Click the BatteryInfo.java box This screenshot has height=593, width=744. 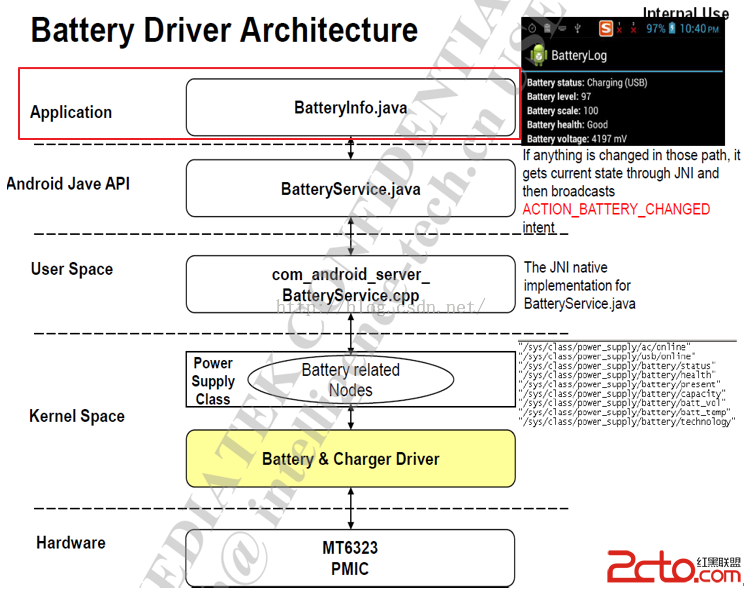pyautogui.click(x=351, y=107)
